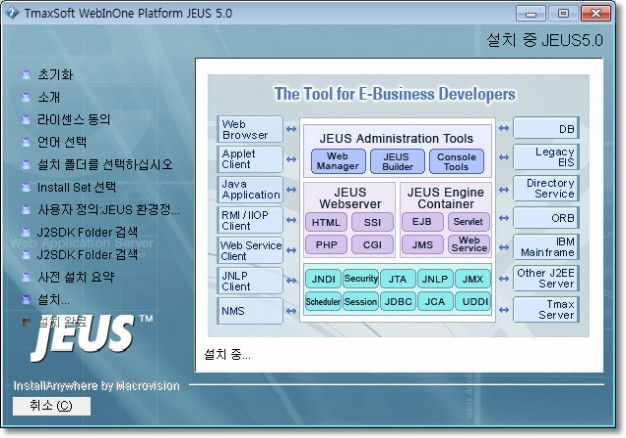
Task: Click the bullet icon beside Install Set 선택
Action: pyautogui.click(x=26, y=187)
